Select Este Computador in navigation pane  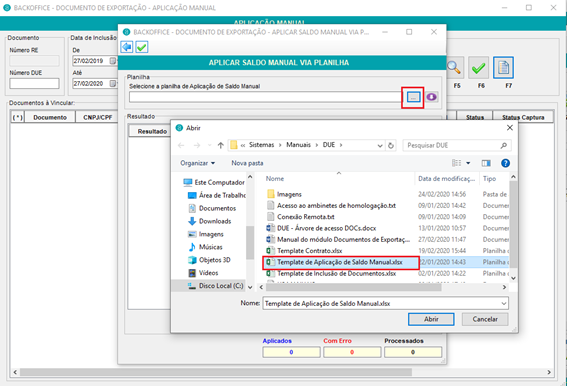tap(214, 182)
